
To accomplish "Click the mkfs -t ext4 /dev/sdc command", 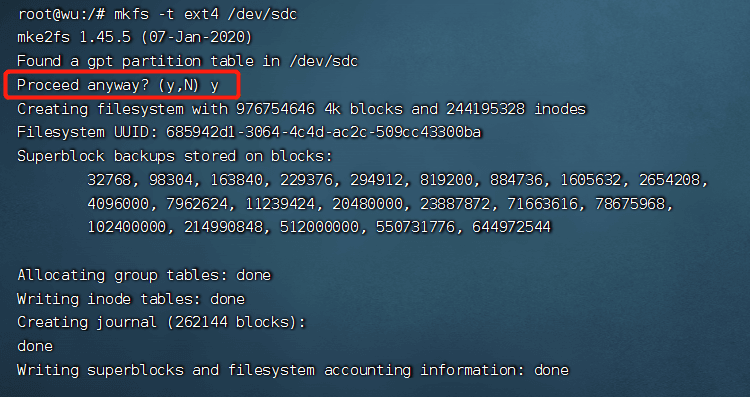I will [x=205, y=14].
